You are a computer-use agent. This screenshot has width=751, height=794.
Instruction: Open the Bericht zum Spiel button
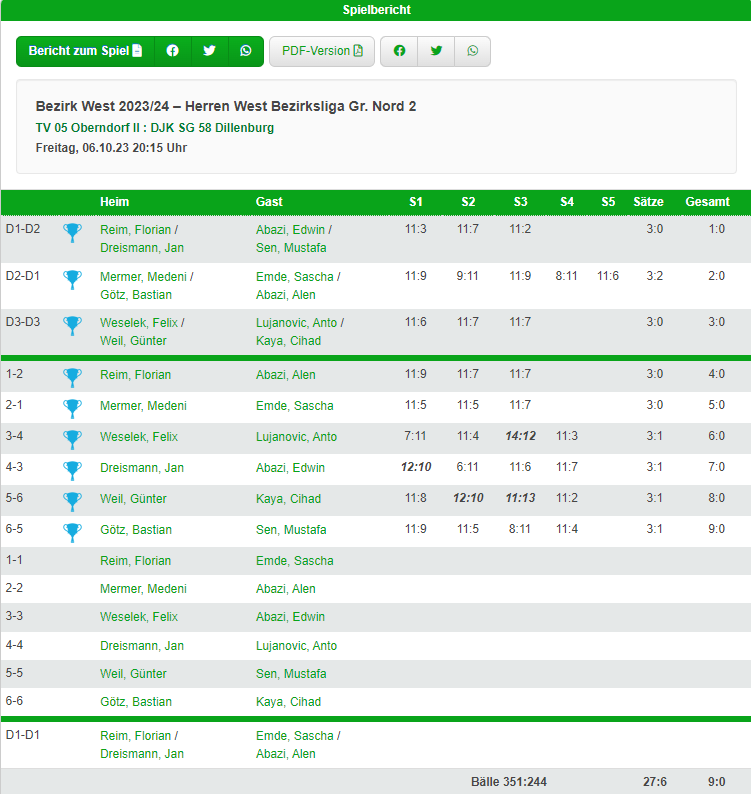pyautogui.click(x=85, y=51)
